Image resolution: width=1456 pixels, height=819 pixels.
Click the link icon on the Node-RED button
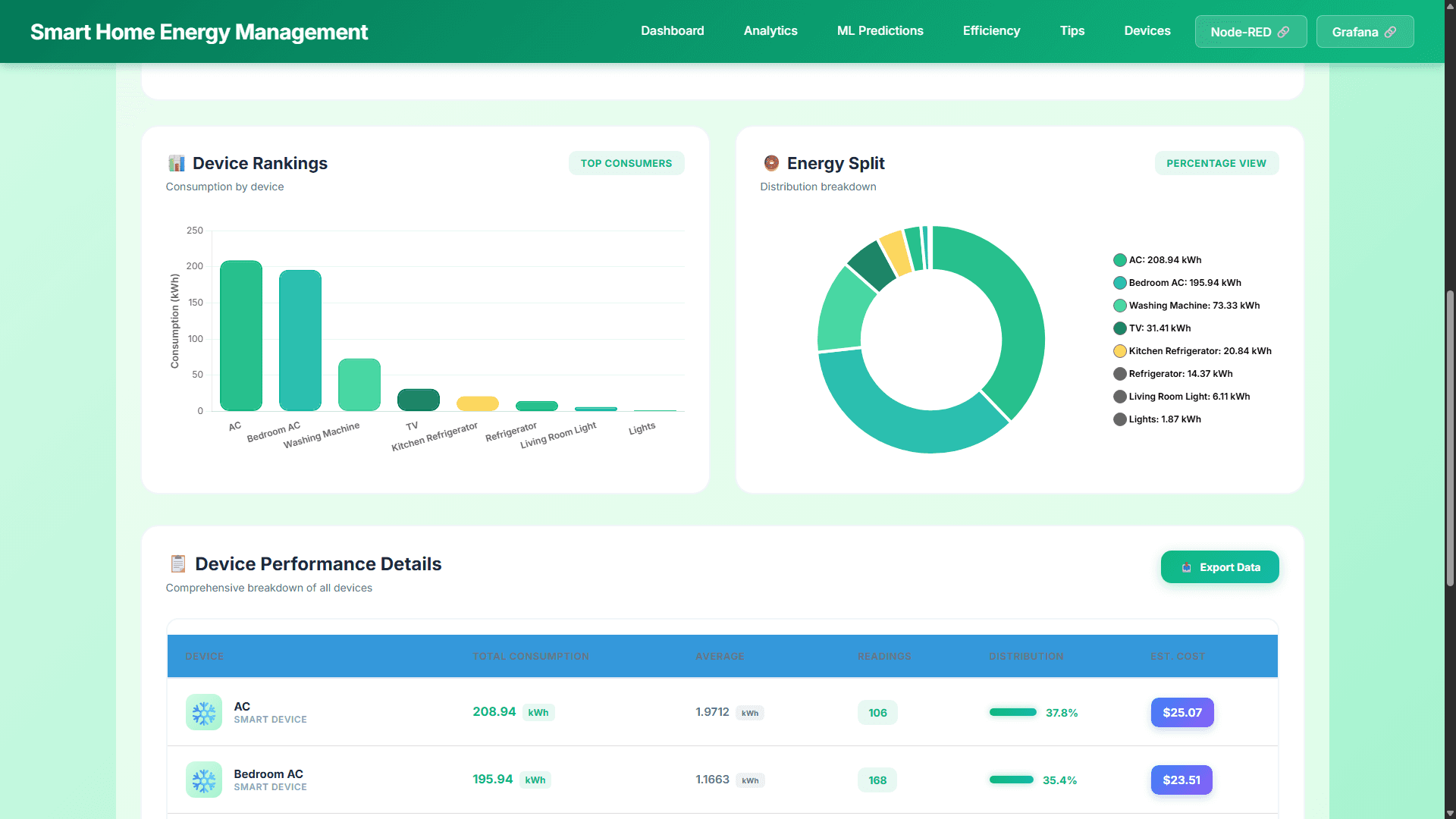click(1283, 32)
